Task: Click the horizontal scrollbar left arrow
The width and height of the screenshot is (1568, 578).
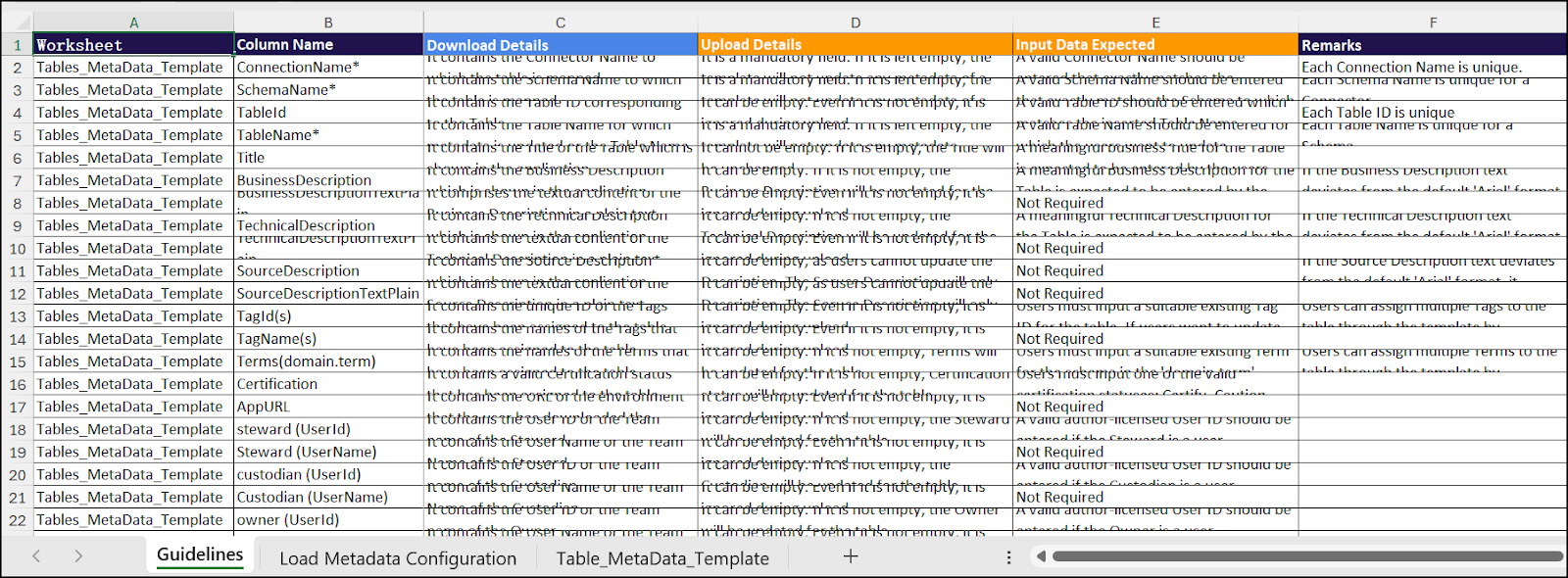Action: [x=1041, y=556]
